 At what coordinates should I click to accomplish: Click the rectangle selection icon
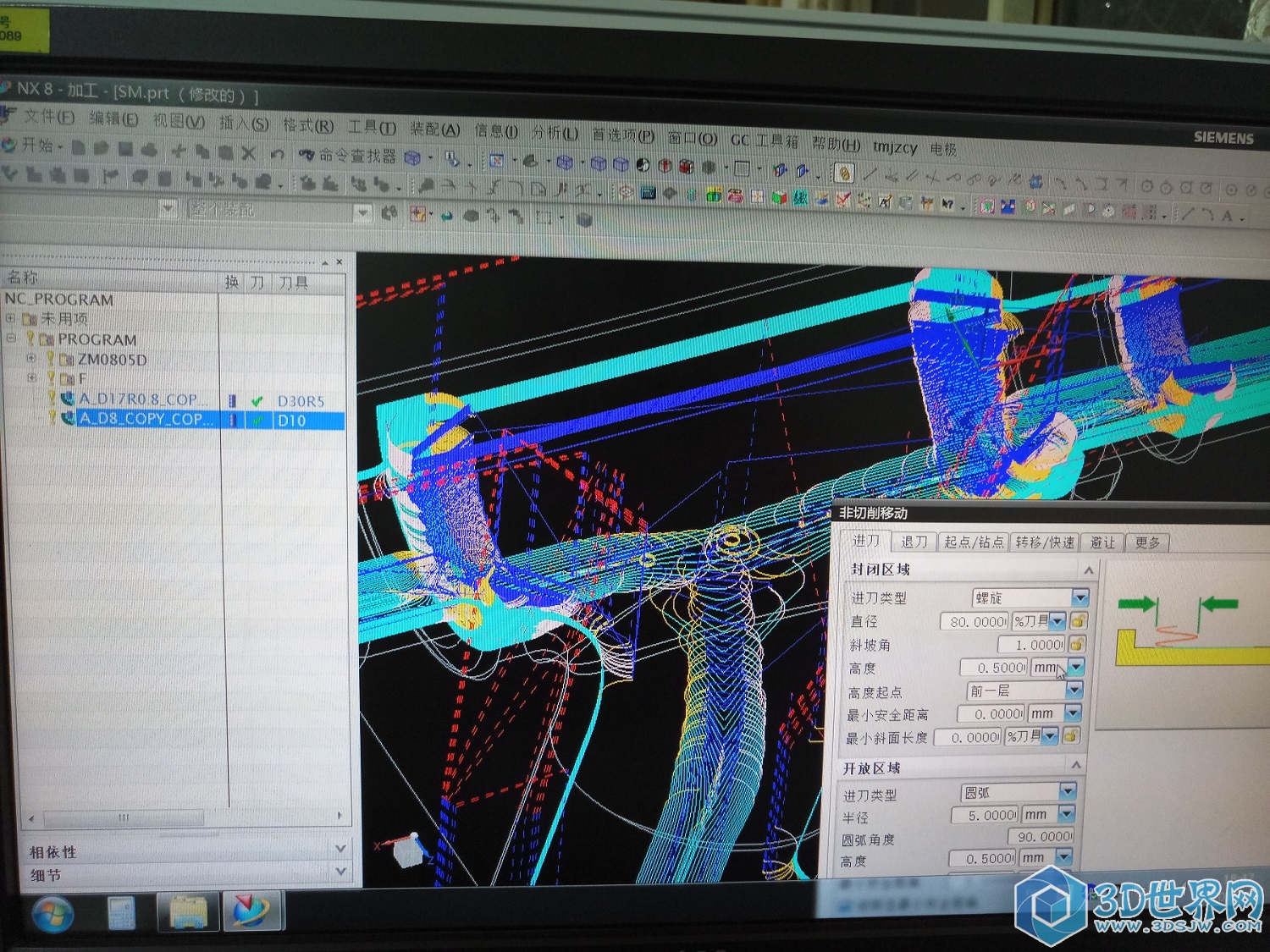[x=544, y=217]
